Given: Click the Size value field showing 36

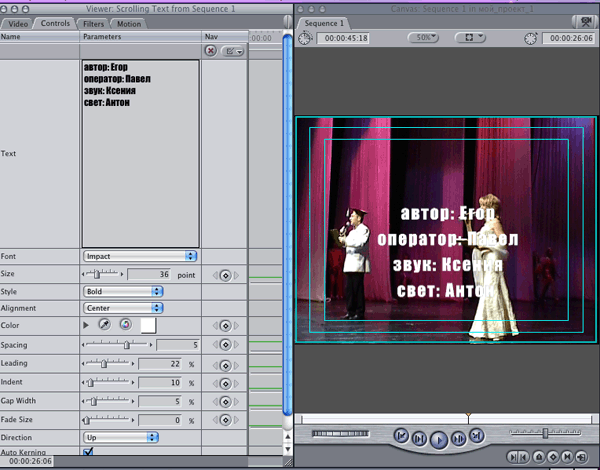Looking at the screenshot, I should [x=149, y=274].
